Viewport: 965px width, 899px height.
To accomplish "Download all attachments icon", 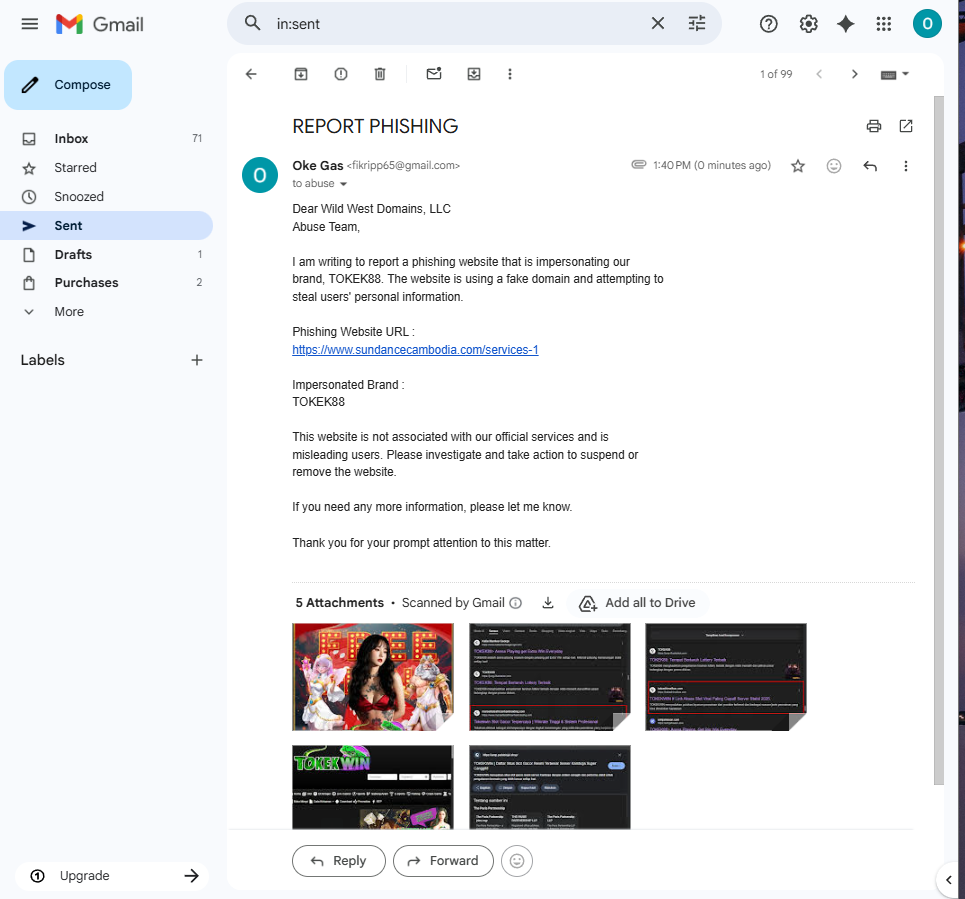I will [x=548, y=603].
